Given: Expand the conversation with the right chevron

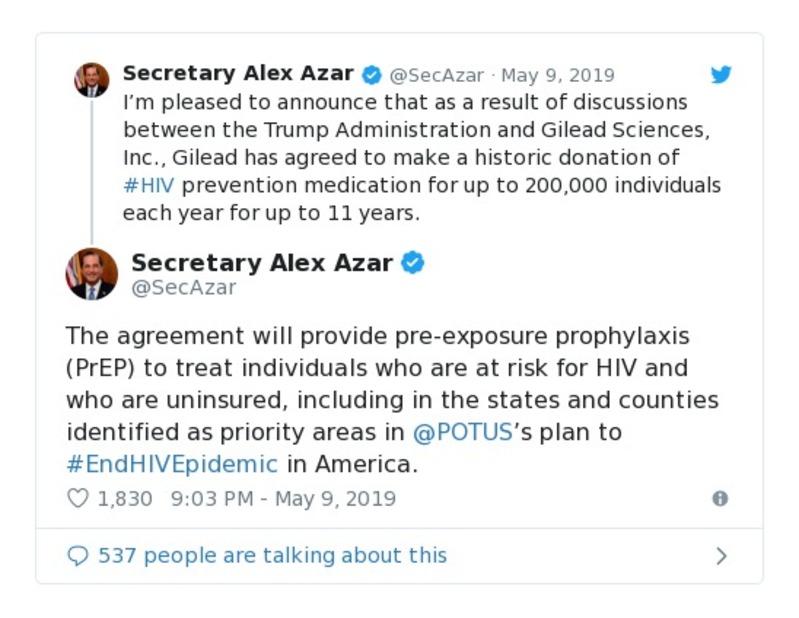Looking at the screenshot, I should 721,556.
